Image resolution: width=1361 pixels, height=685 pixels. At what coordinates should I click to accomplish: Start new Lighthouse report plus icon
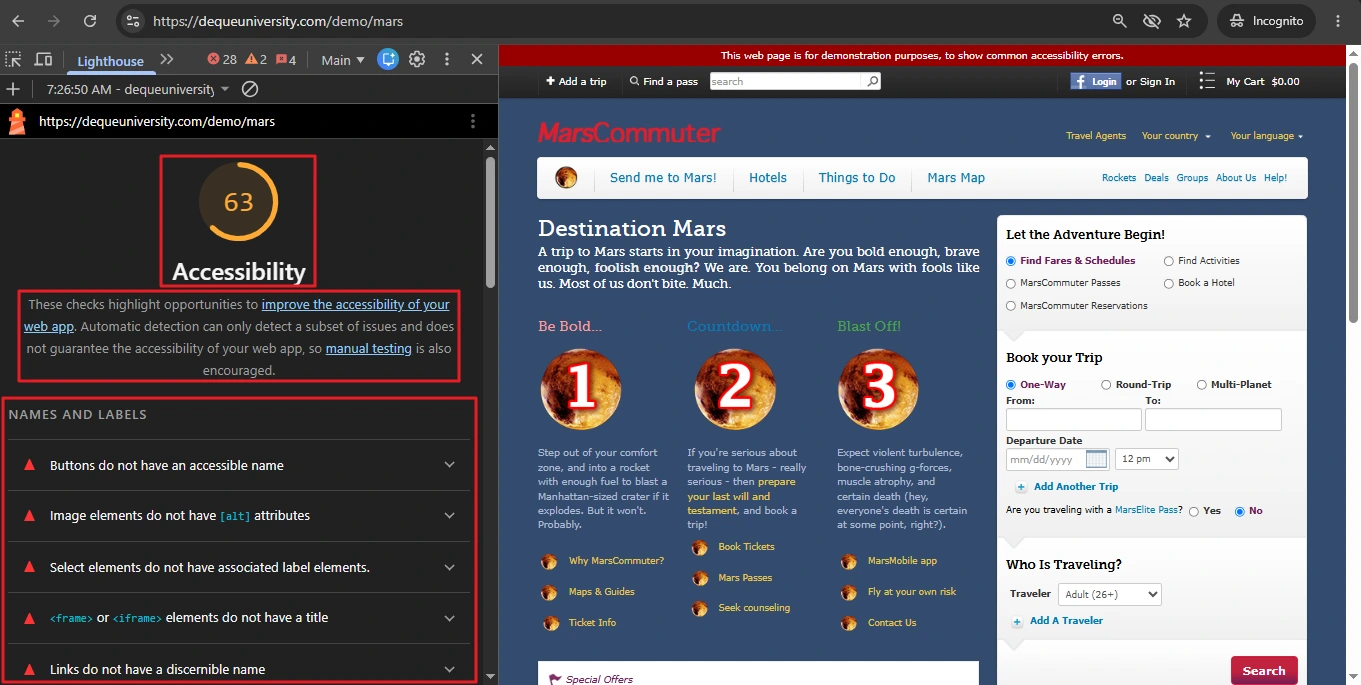click(13, 89)
